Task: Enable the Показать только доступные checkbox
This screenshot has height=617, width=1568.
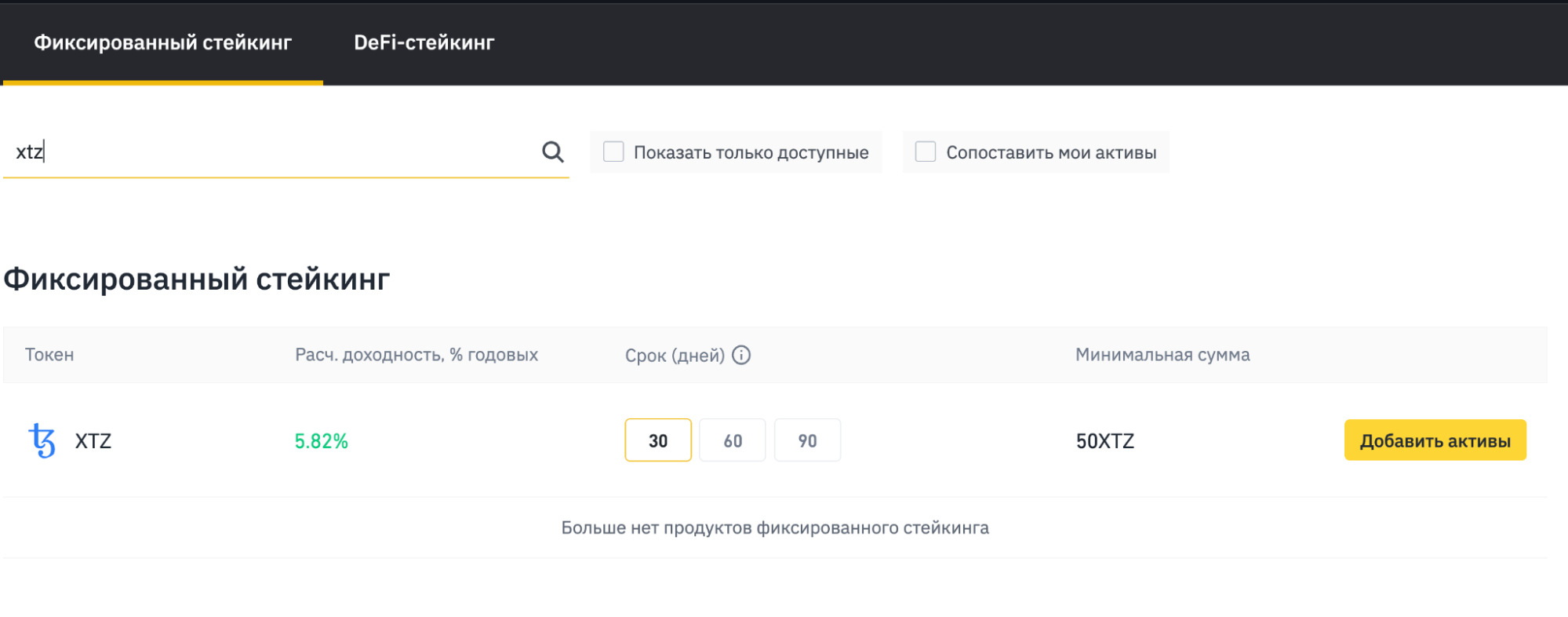Action: (613, 152)
